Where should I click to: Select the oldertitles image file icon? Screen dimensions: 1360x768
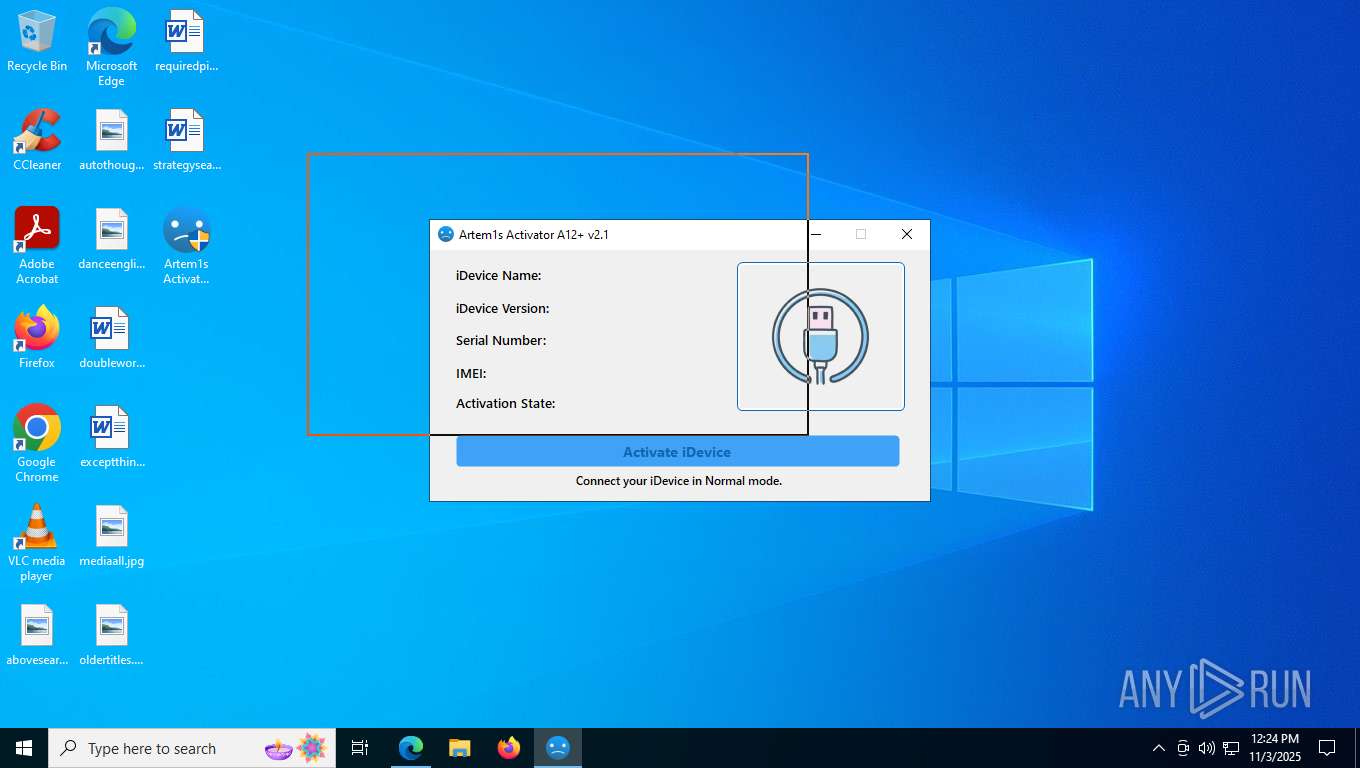click(x=111, y=635)
